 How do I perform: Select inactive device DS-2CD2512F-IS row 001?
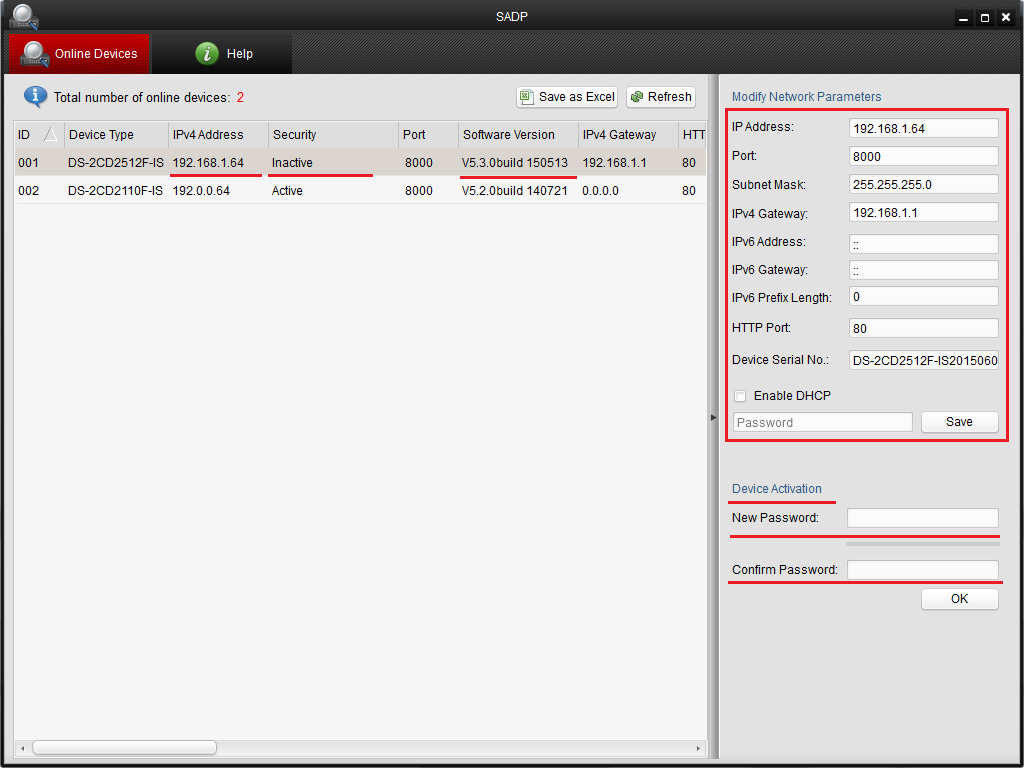pyautogui.click(x=300, y=162)
